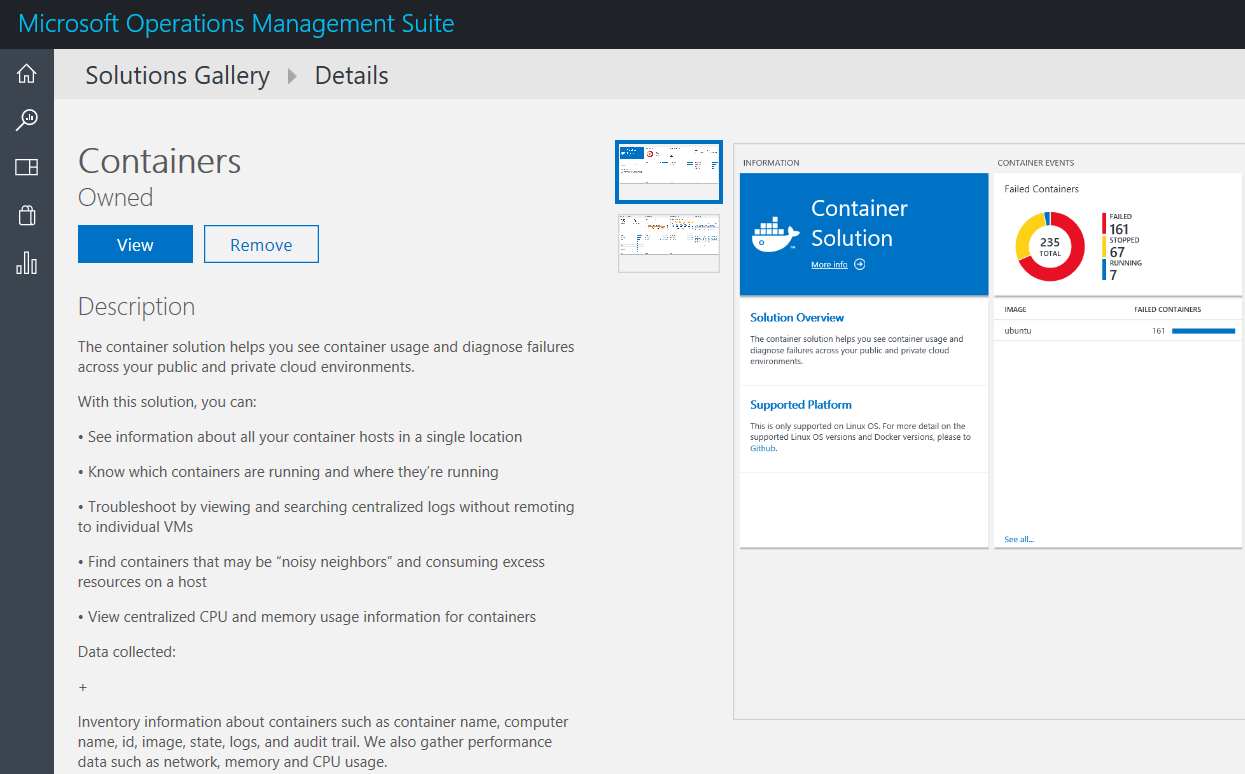Image resolution: width=1245 pixels, height=774 pixels.
Task: Expand the plus sign under Data collected
Action: tap(82, 687)
